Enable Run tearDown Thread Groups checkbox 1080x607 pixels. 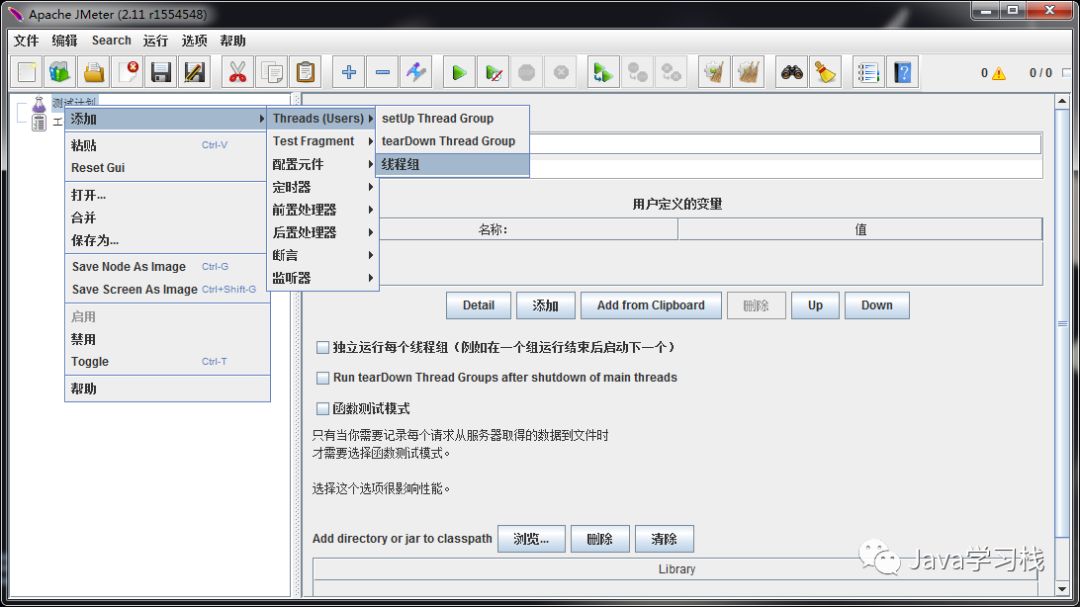(322, 378)
